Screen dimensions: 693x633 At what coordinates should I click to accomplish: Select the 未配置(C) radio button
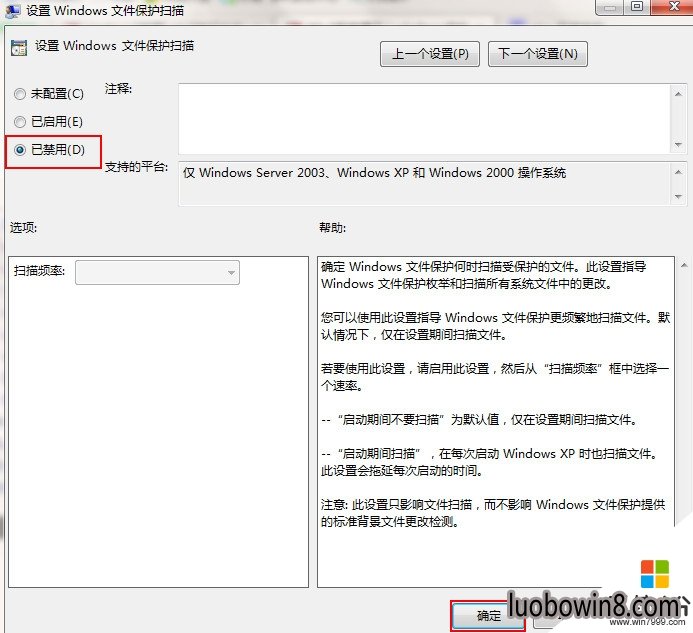click(x=20, y=94)
